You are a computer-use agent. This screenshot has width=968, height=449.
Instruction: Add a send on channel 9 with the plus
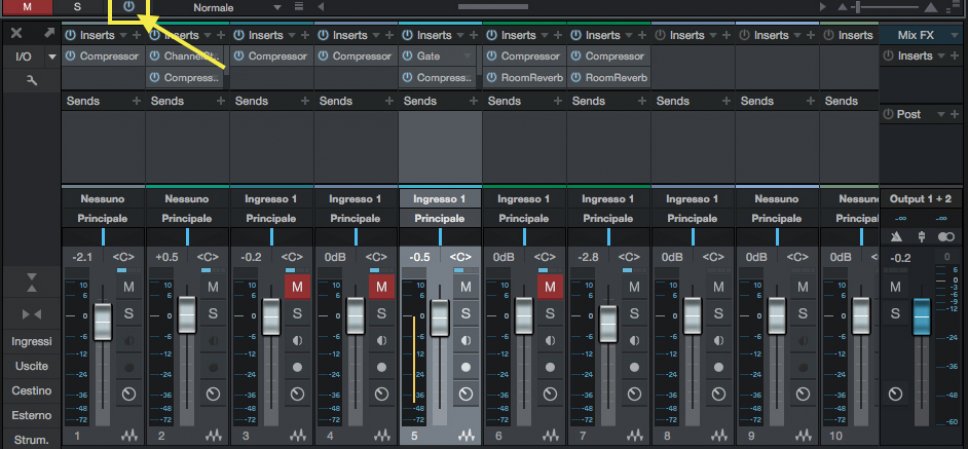811,101
